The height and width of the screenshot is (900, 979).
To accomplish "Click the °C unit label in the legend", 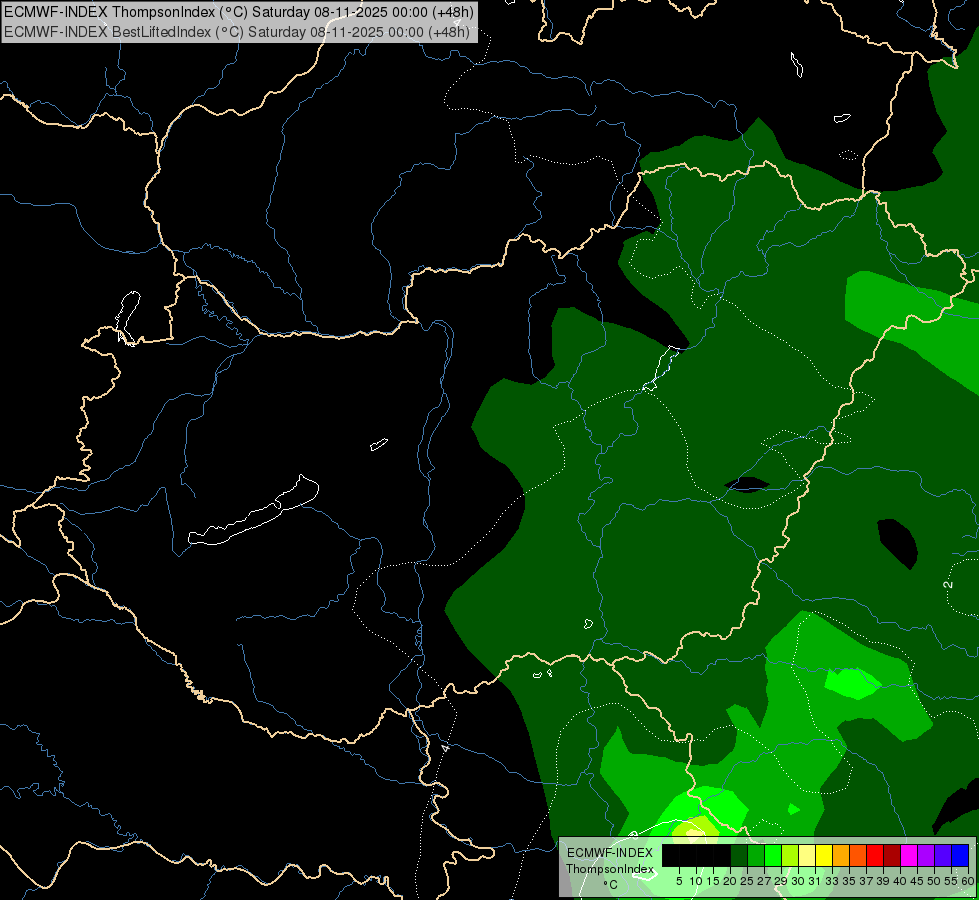I will click(611, 885).
